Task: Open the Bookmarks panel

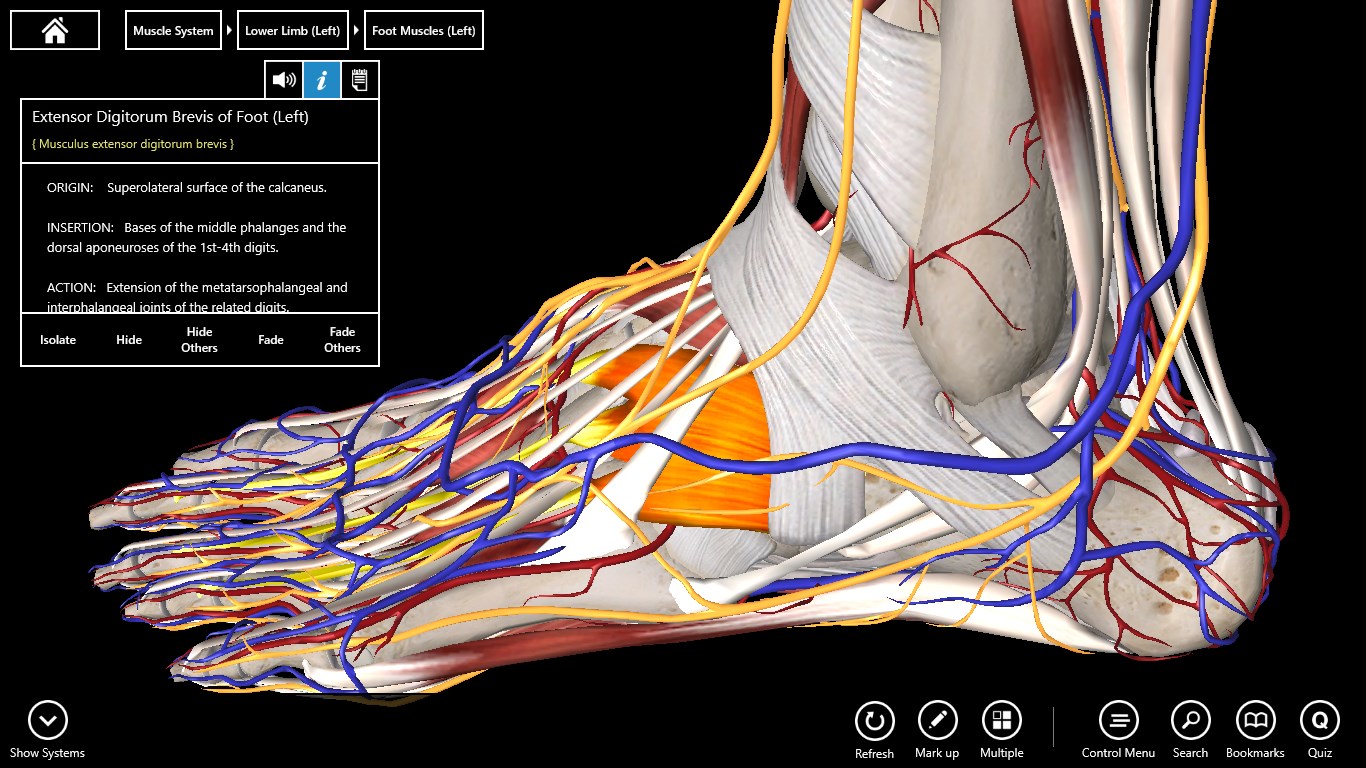Action: (x=1254, y=719)
